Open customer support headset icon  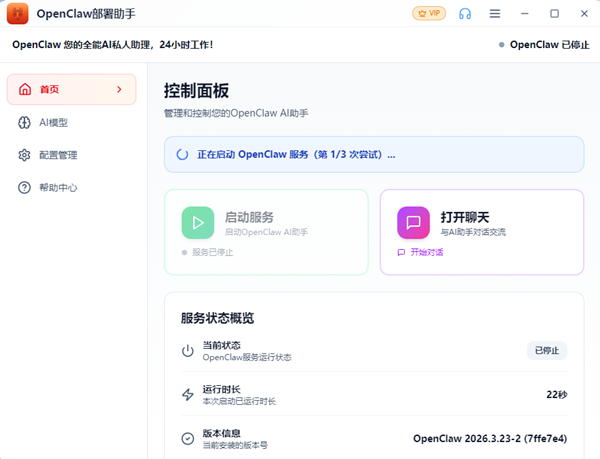[465, 14]
